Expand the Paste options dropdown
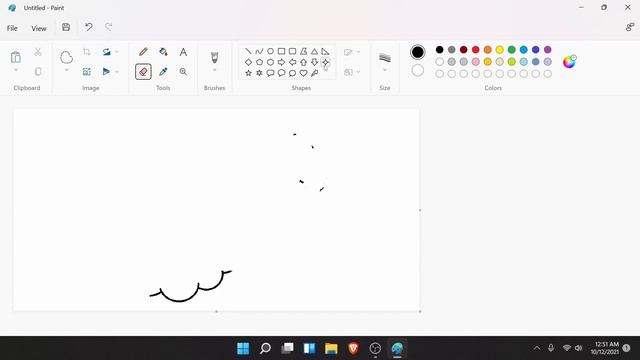The height and width of the screenshot is (360, 640). coord(16,70)
